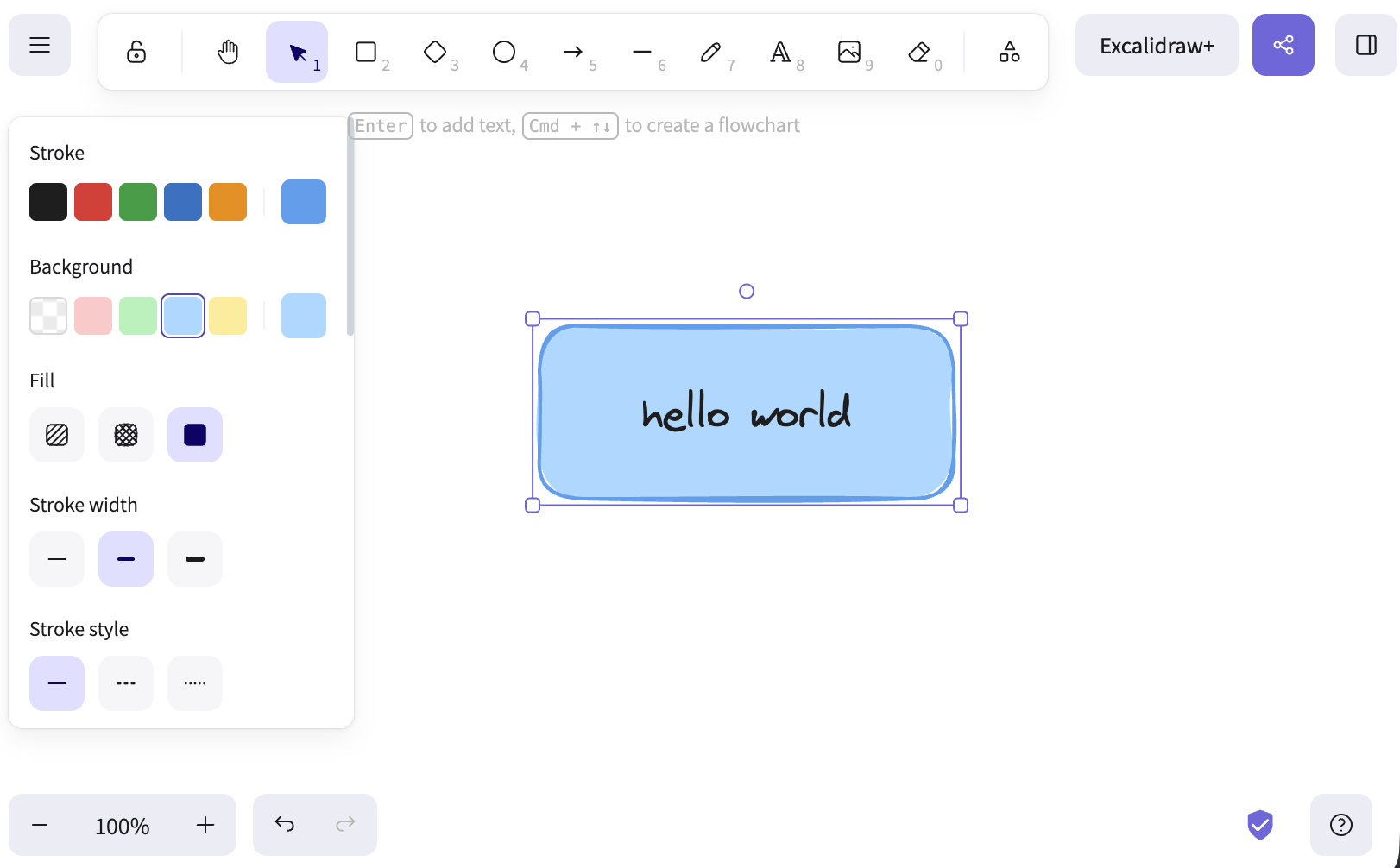Screen dimensions: 1400x868
Task: Toggle the keep-selected-tool lock
Action: pyautogui.click(x=136, y=52)
